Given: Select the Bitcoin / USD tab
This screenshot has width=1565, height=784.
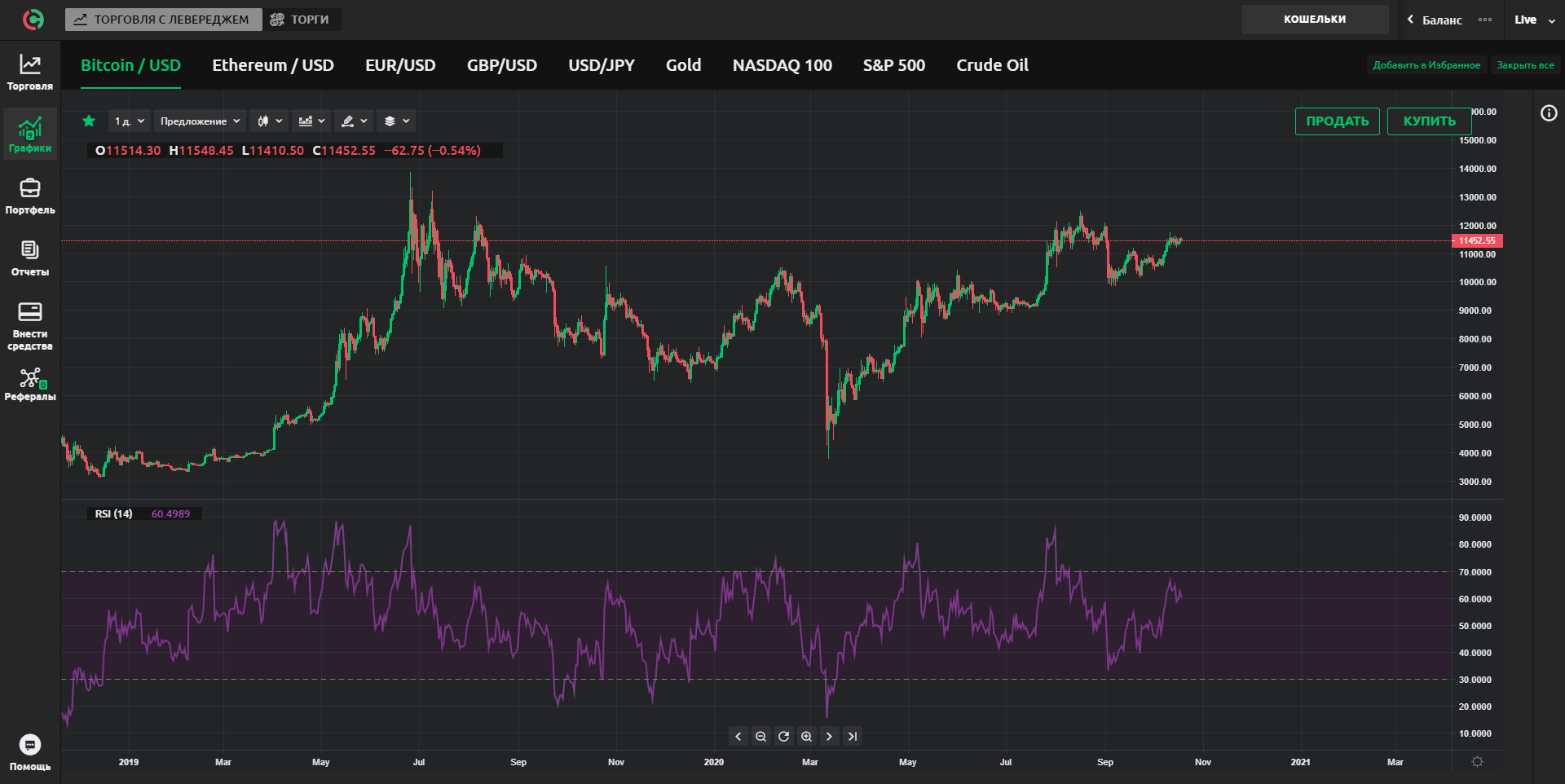Looking at the screenshot, I should 130,65.
